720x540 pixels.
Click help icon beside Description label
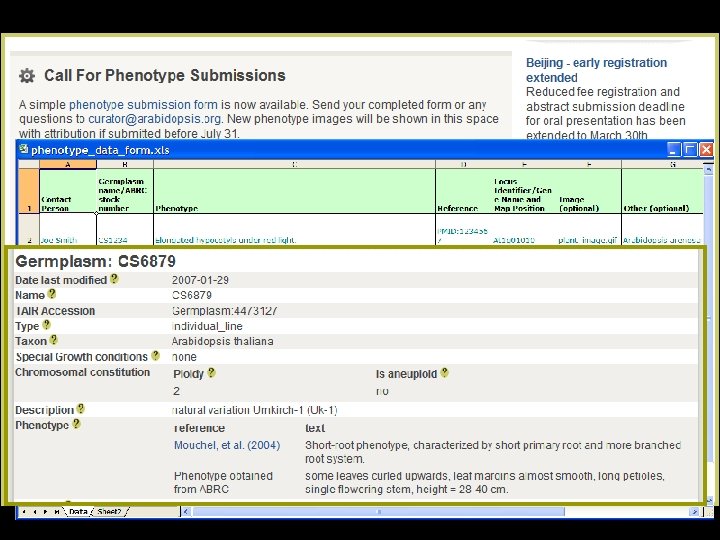81,408
